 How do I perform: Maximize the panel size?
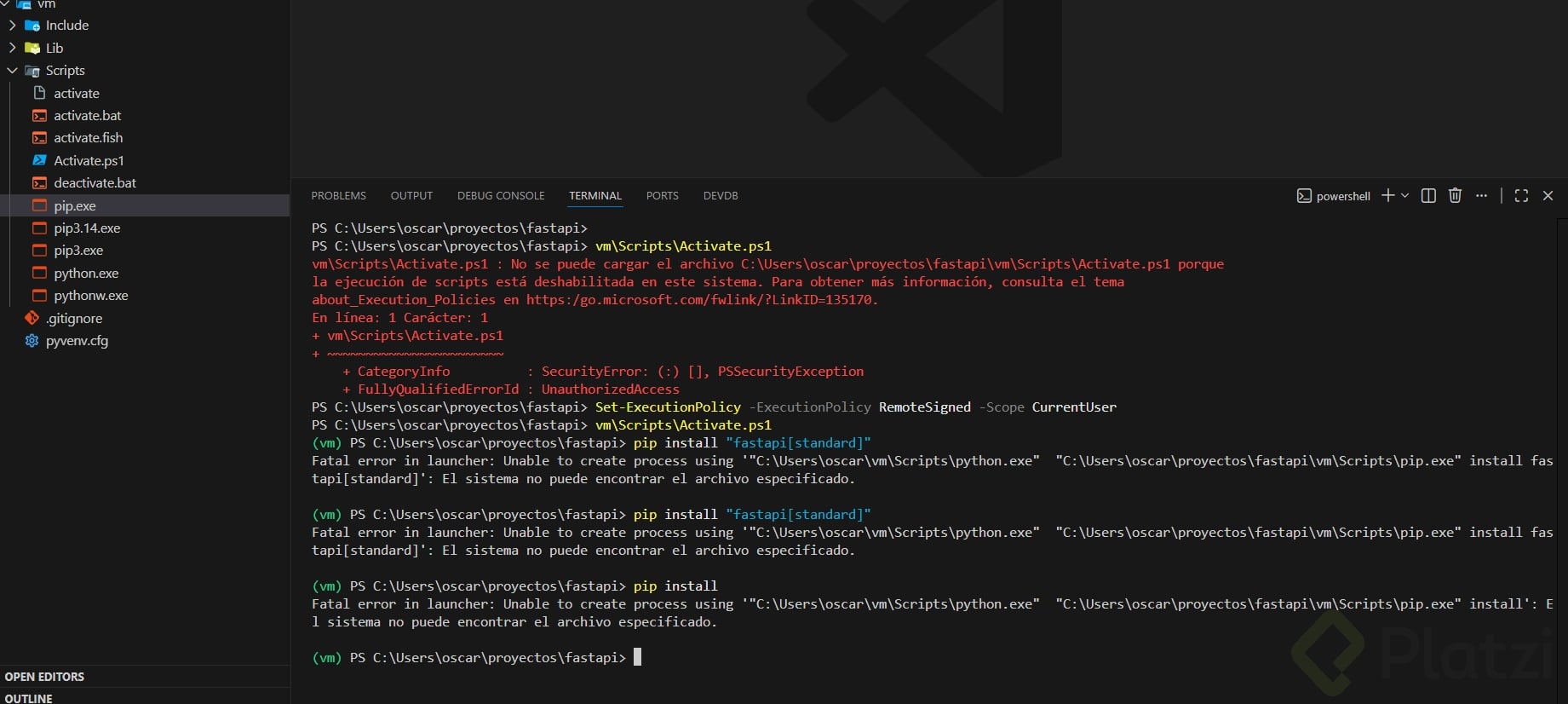coord(1521,196)
